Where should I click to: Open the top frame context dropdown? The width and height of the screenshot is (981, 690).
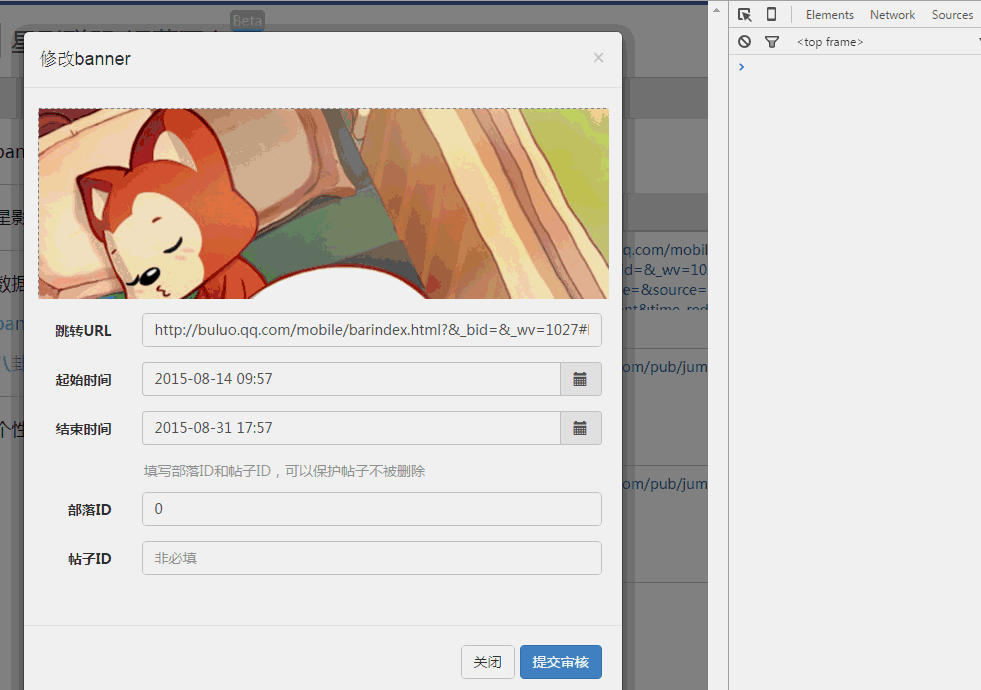click(x=885, y=42)
